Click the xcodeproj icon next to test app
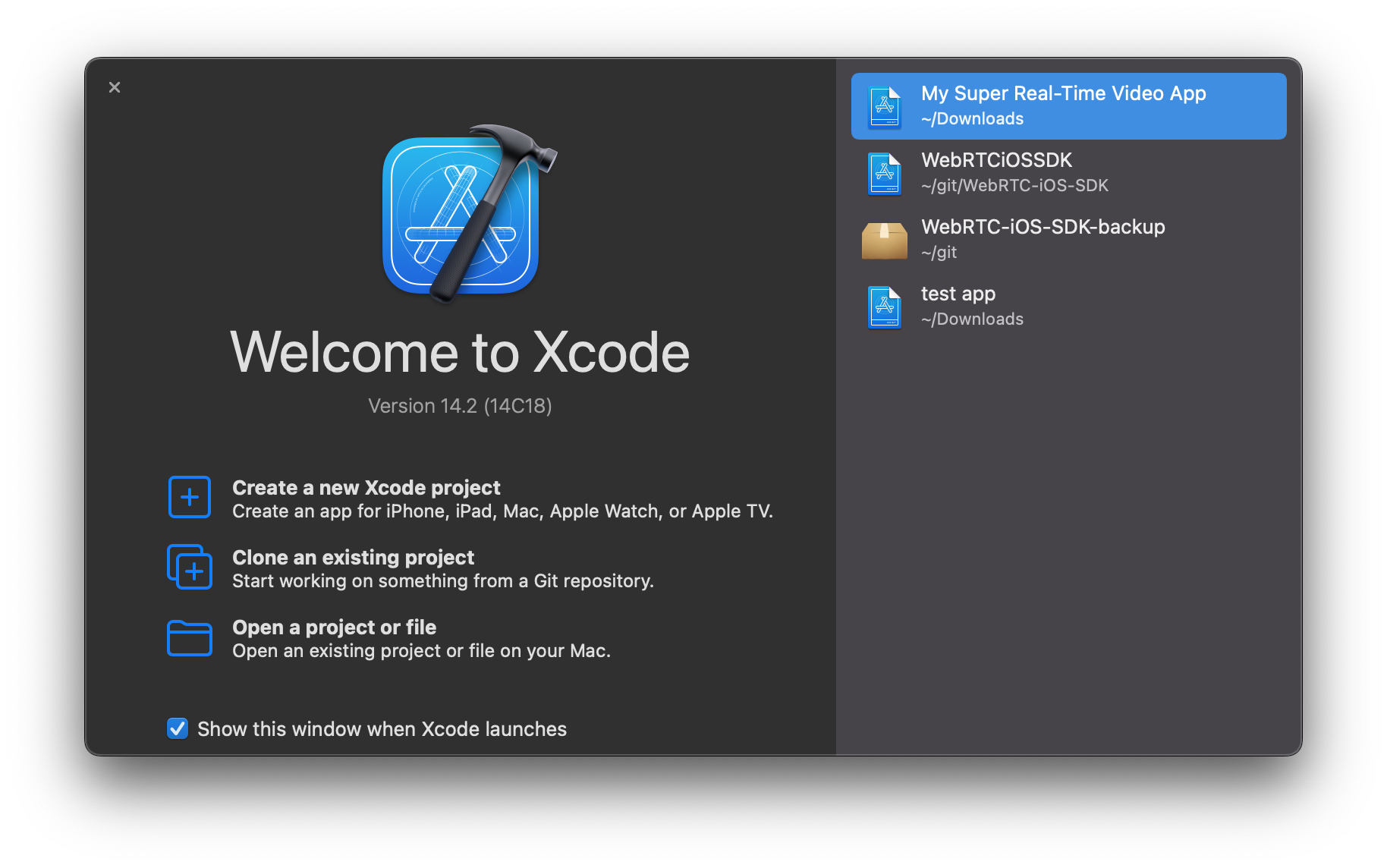 click(x=885, y=307)
